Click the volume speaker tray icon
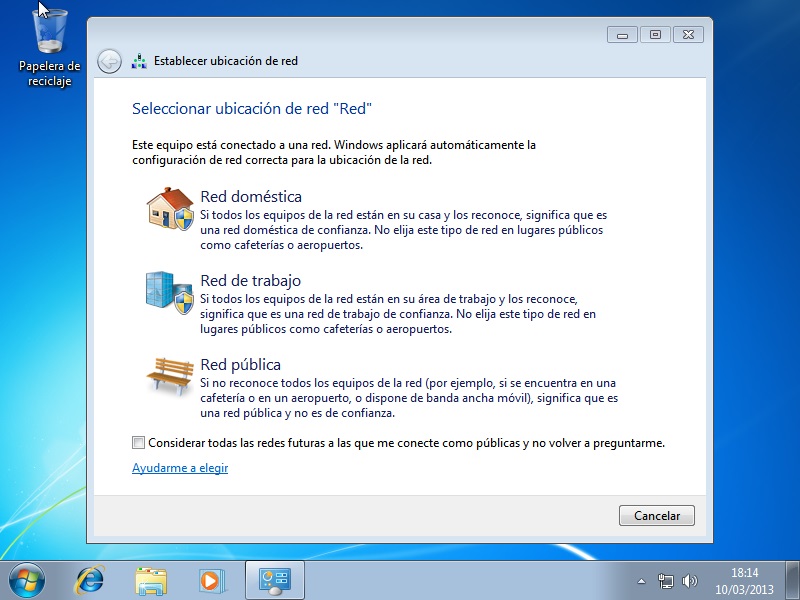This screenshot has width=800, height=600. point(689,581)
